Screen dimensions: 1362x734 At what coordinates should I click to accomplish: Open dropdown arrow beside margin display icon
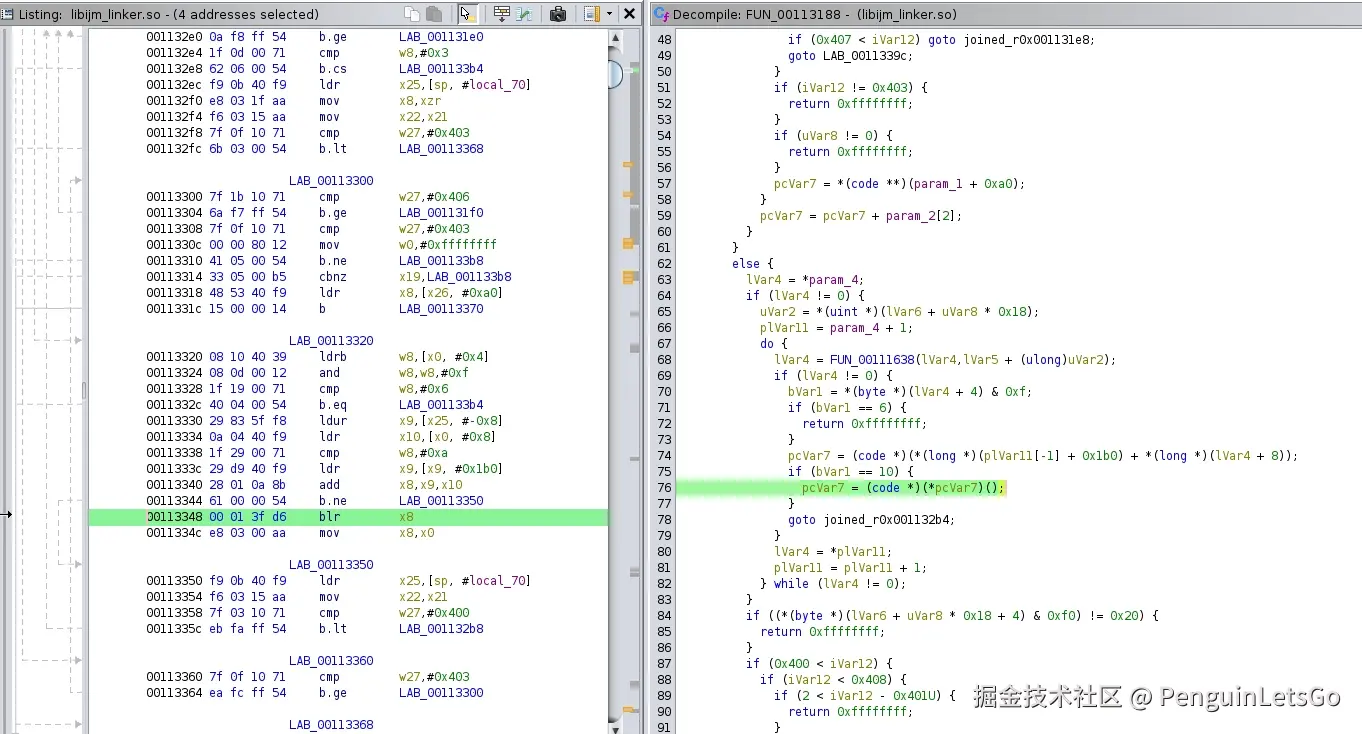[x=608, y=14]
